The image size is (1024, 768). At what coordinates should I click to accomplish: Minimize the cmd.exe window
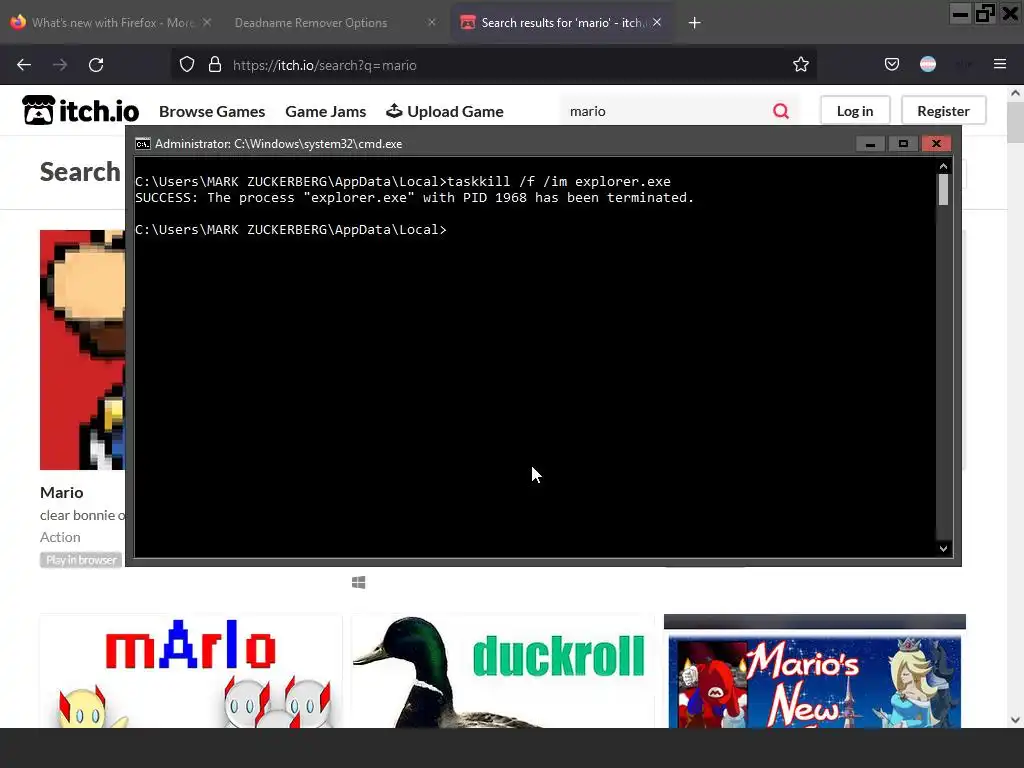870,144
